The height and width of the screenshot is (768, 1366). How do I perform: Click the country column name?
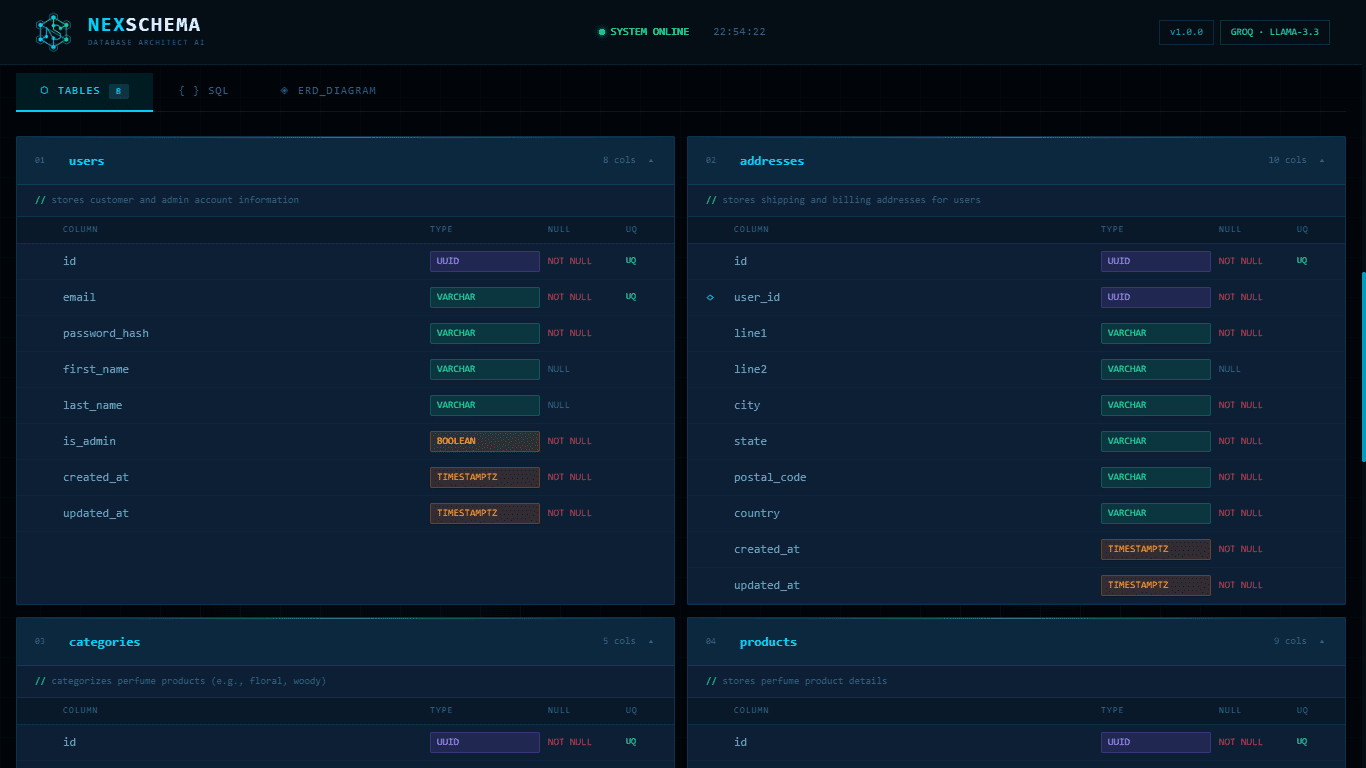(757, 513)
